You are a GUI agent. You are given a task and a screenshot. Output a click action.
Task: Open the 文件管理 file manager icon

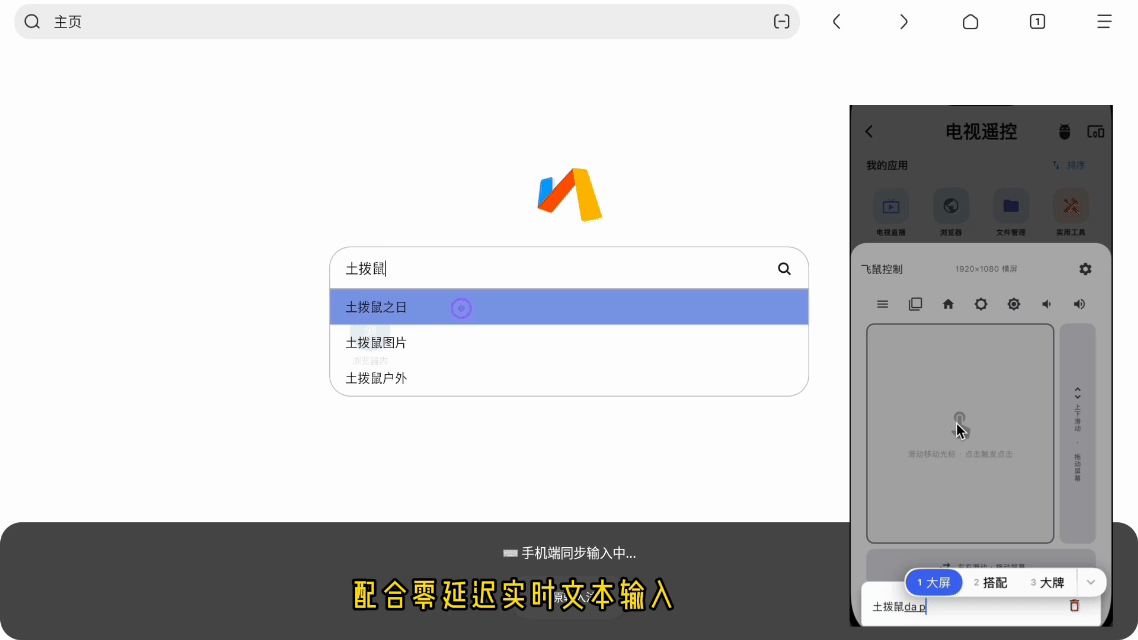click(x=1010, y=207)
